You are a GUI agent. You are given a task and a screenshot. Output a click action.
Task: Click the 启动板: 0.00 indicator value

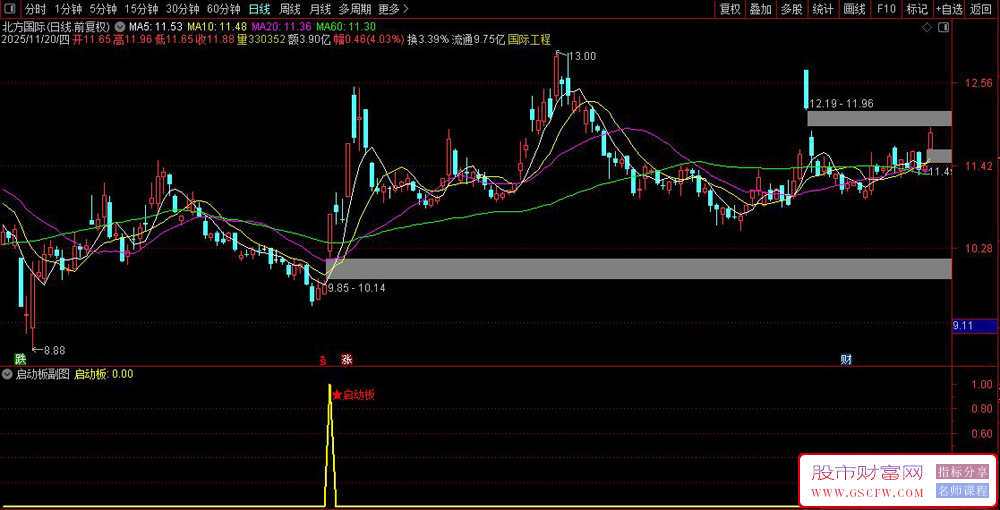pyautogui.click(x=104, y=374)
